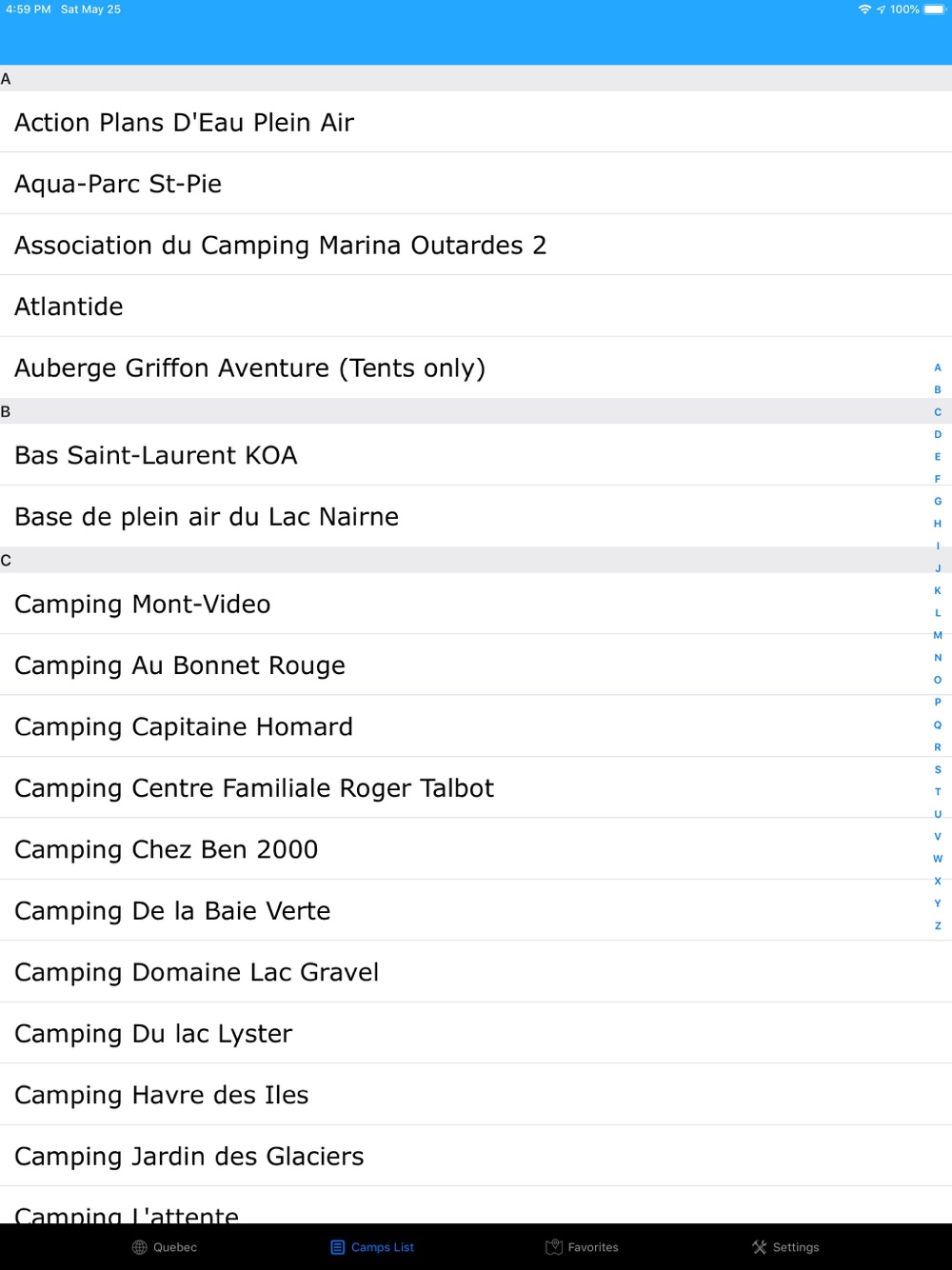Choose Camping Havre des Iles
This screenshot has height=1270, width=952.
pos(162,1096)
